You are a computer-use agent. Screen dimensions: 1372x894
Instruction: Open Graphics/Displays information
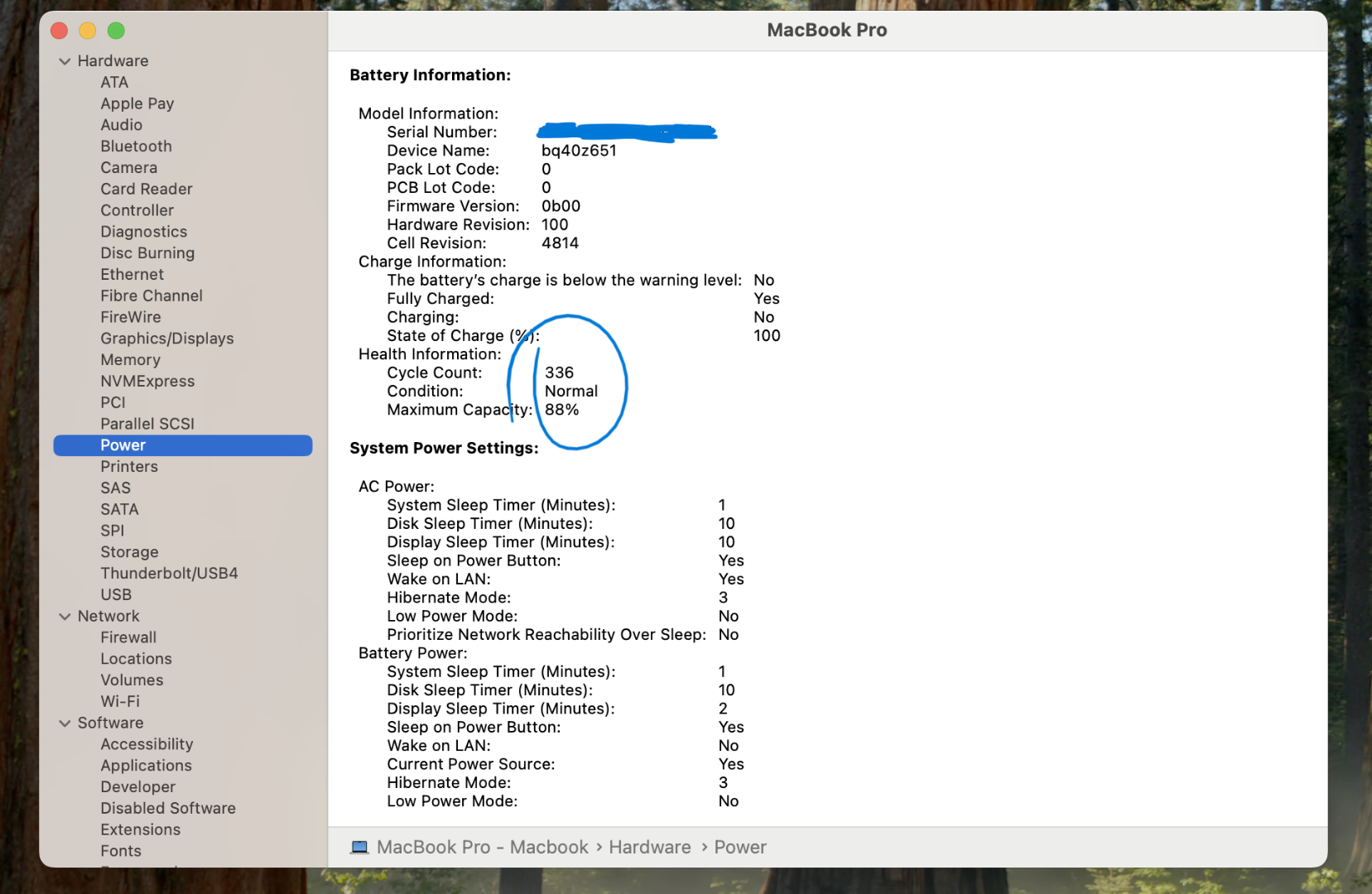coord(167,339)
